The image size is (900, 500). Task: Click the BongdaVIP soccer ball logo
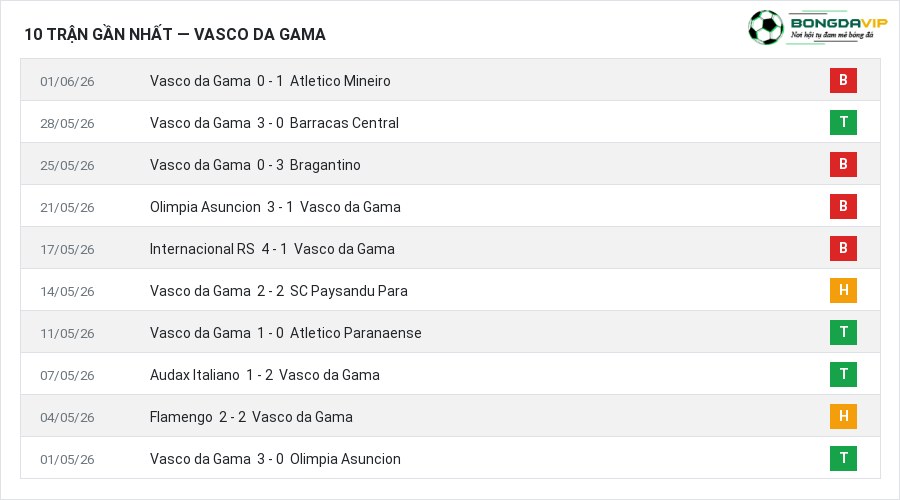point(766,27)
